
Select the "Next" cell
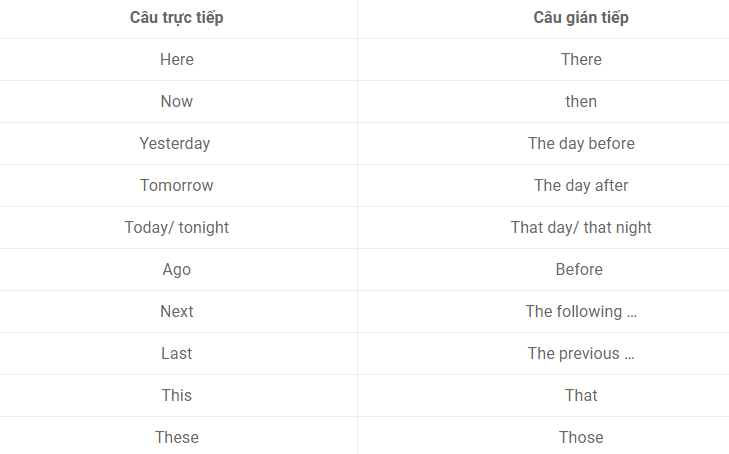point(177,311)
